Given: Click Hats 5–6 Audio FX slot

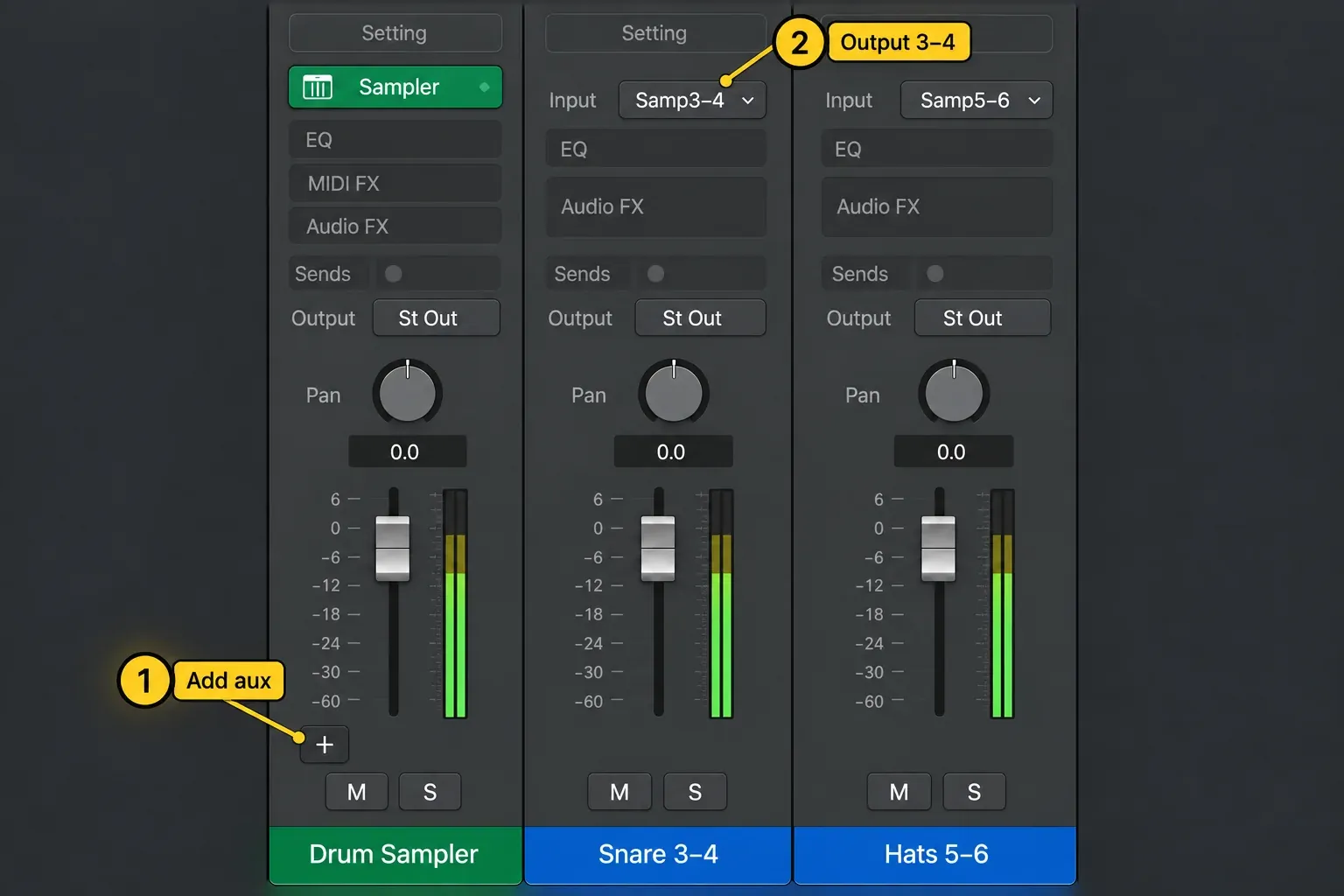Looking at the screenshot, I should click(x=937, y=207).
